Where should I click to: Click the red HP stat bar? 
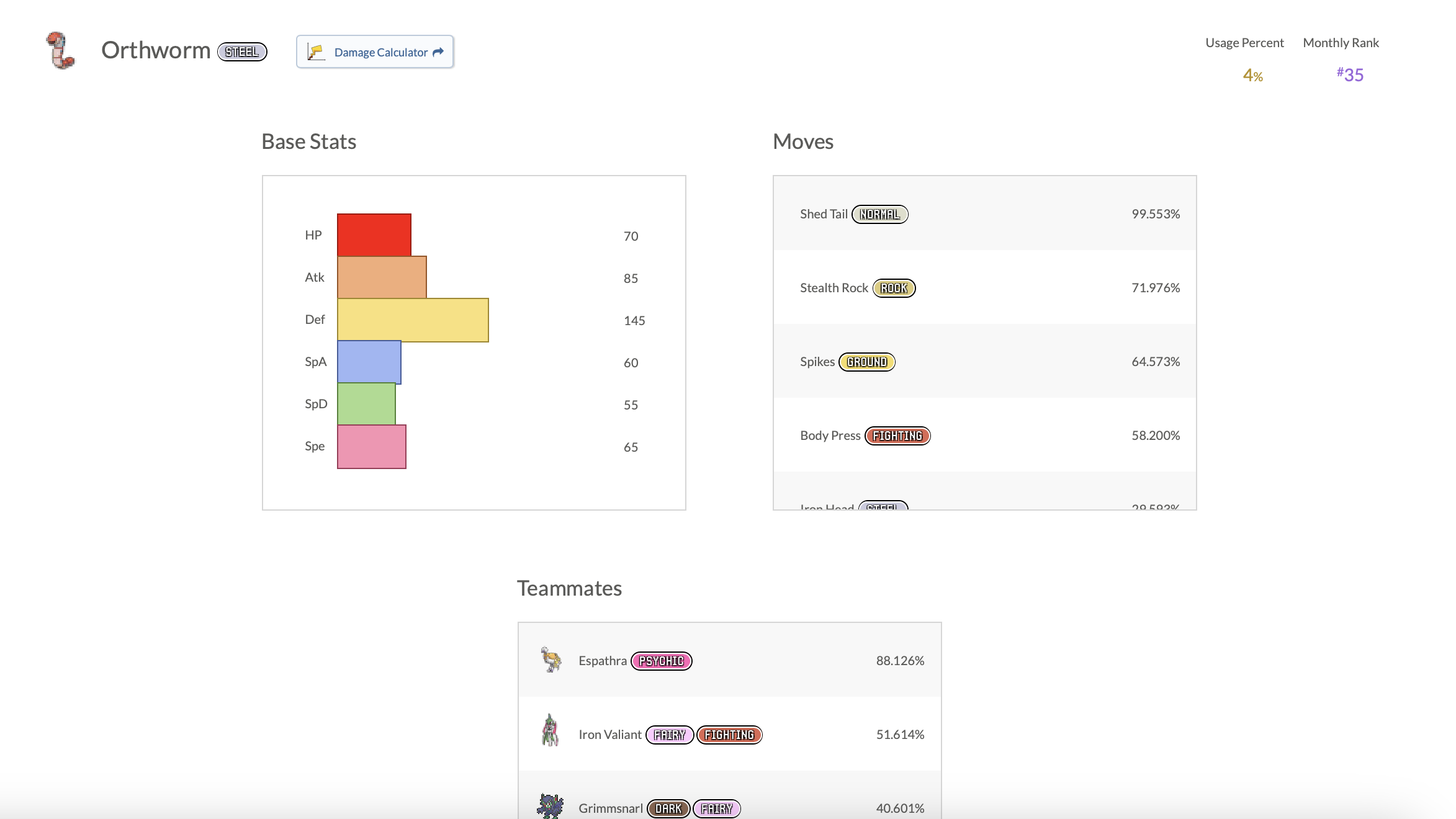click(374, 235)
